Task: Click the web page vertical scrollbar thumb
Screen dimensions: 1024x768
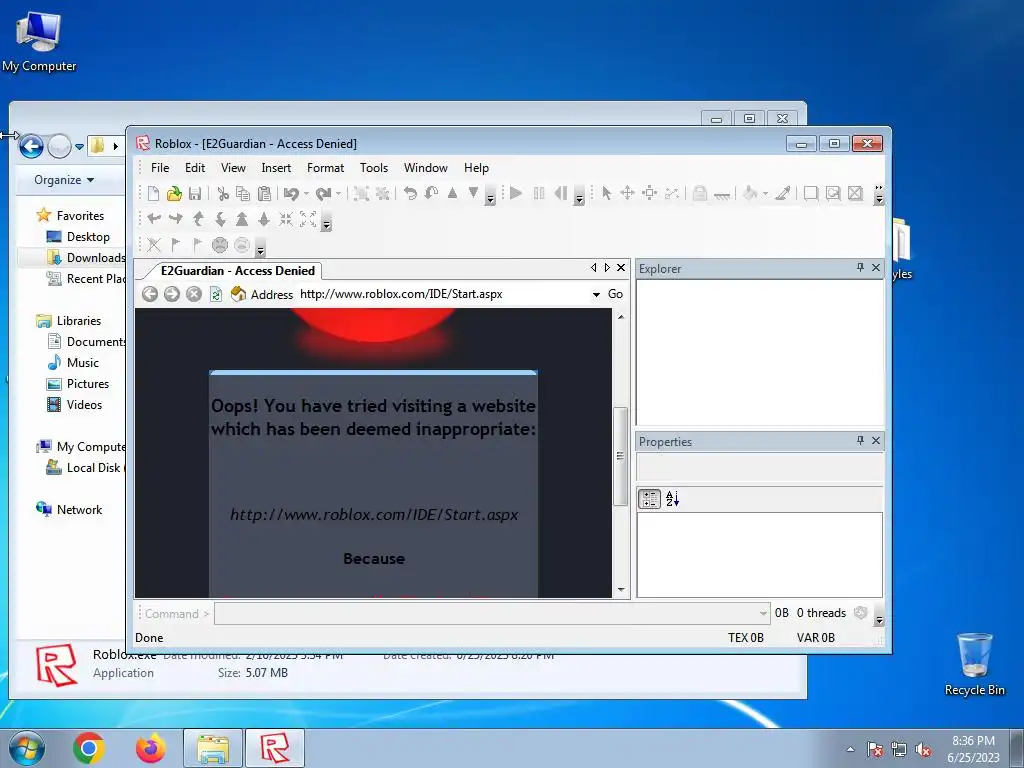Action: click(x=620, y=456)
